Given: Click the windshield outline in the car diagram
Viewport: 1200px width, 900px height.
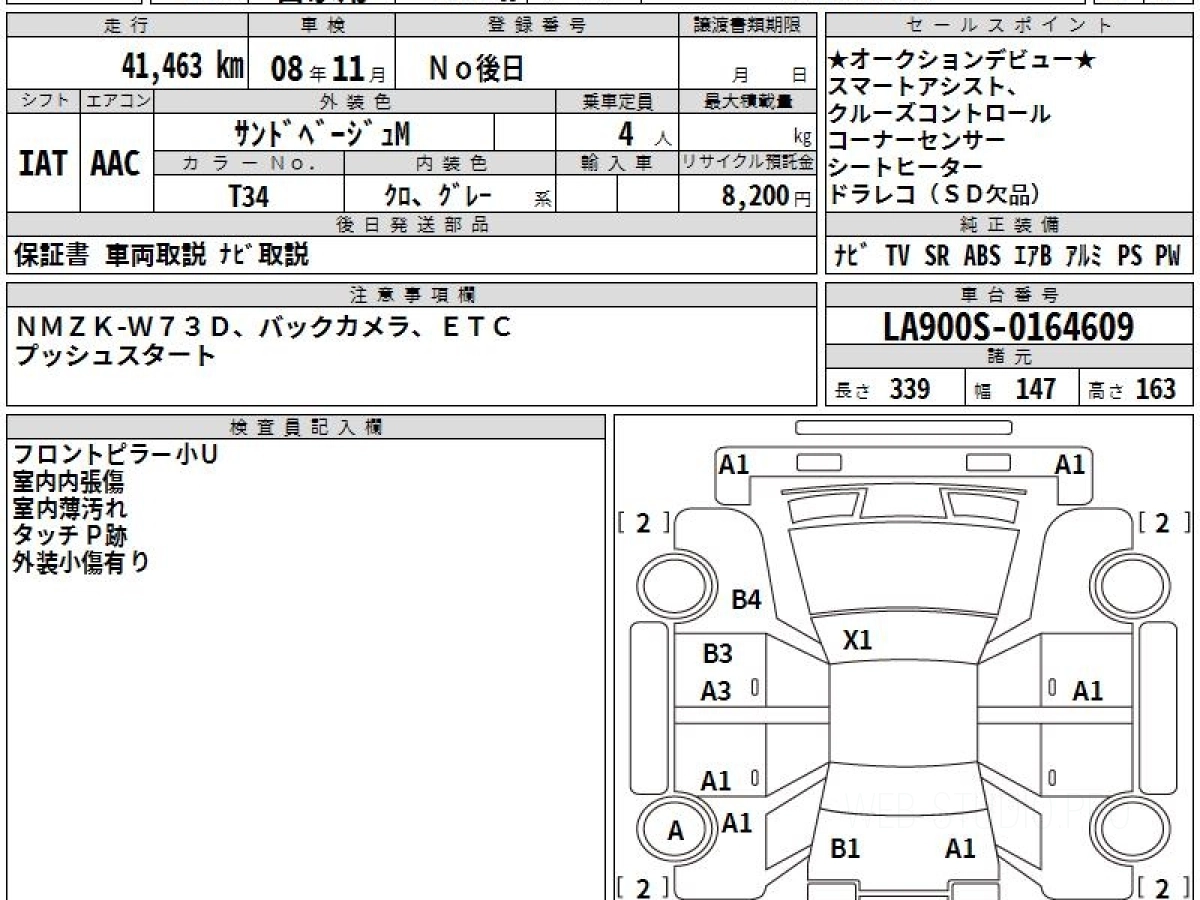Looking at the screenshot, I should pyautogui.click(x=902, y=572).
